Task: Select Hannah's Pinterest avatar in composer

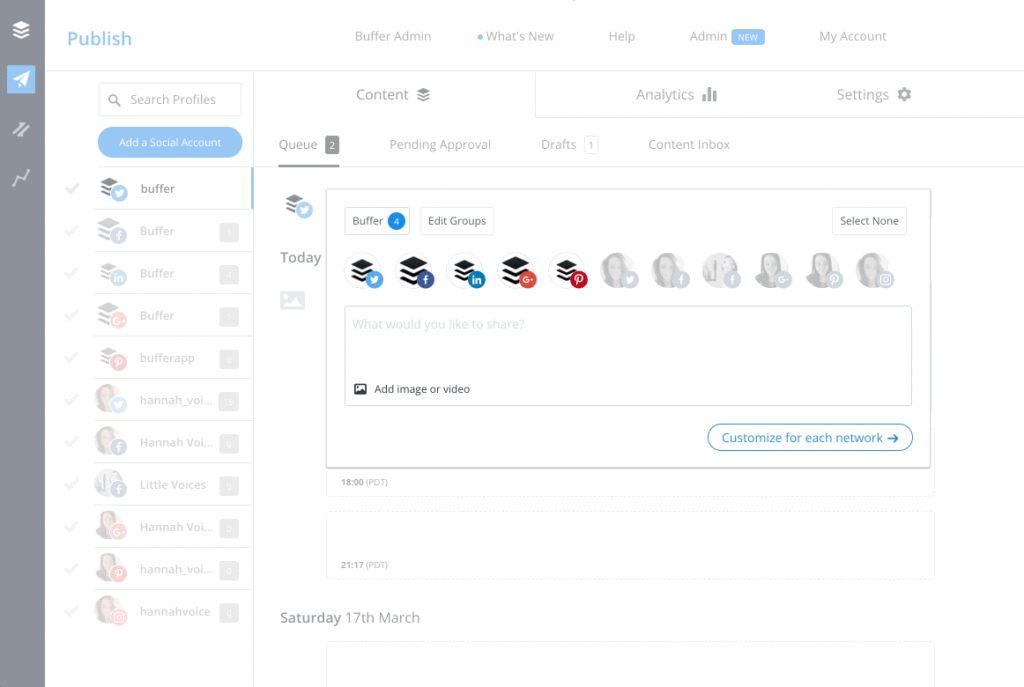Action: pyautogui.click(x=824, y=271)
